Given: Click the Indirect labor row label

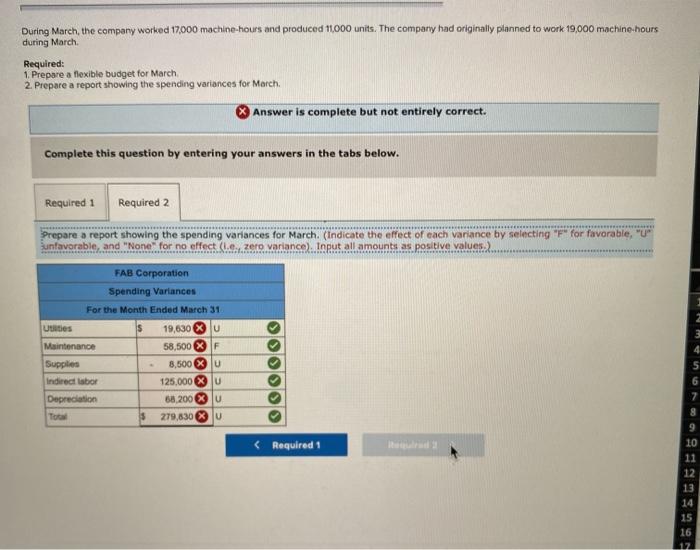Looking at the screenshot, I should (x=72, y=381).
